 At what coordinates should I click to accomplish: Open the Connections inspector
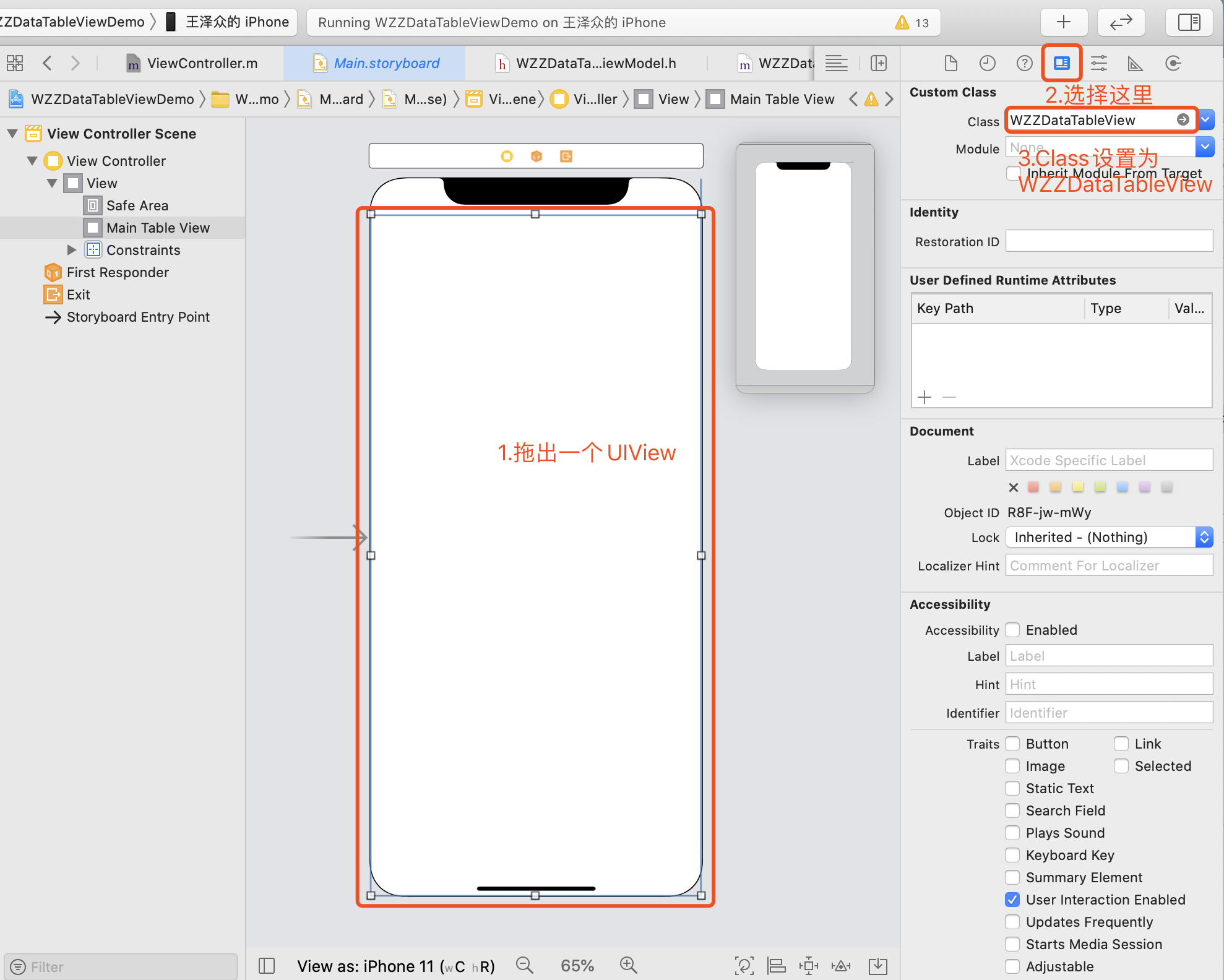[1173, 63]
